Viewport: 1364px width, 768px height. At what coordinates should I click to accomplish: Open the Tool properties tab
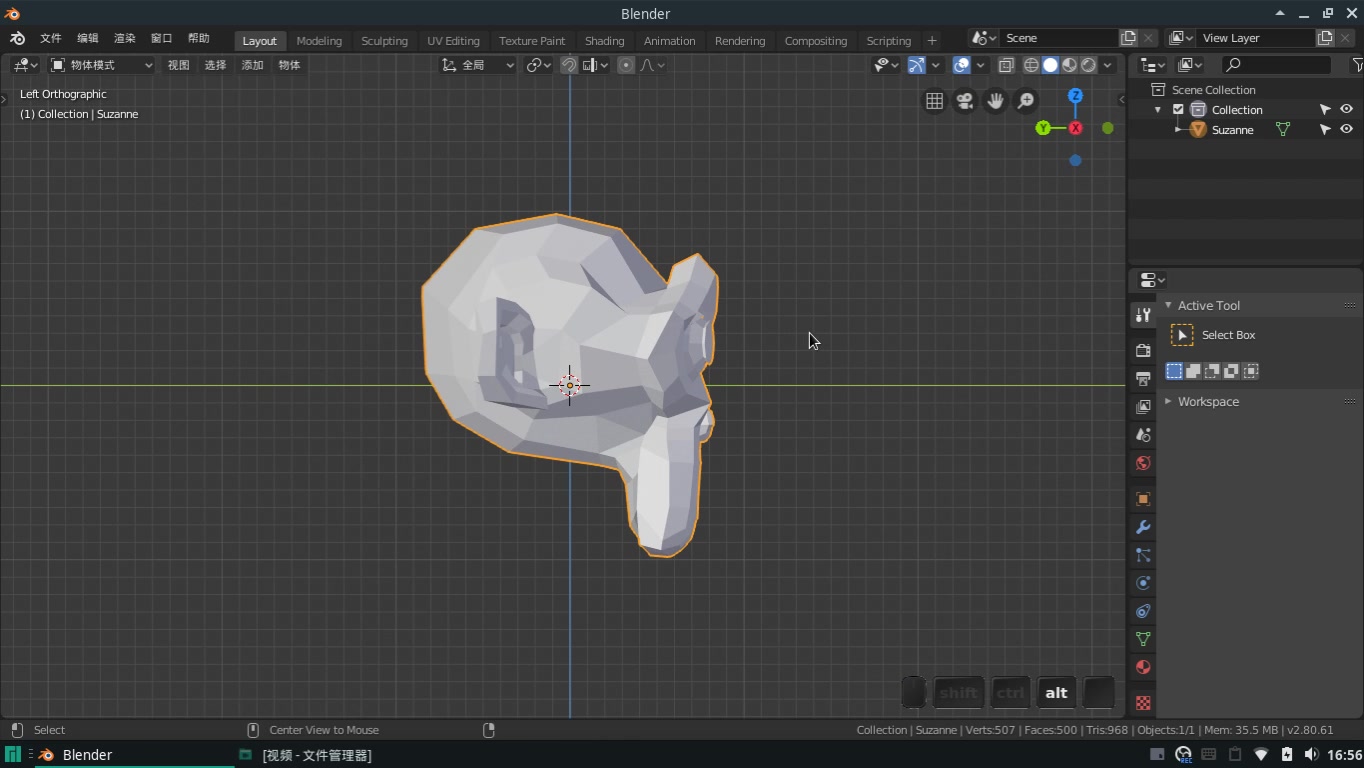tap(1143, 315)
